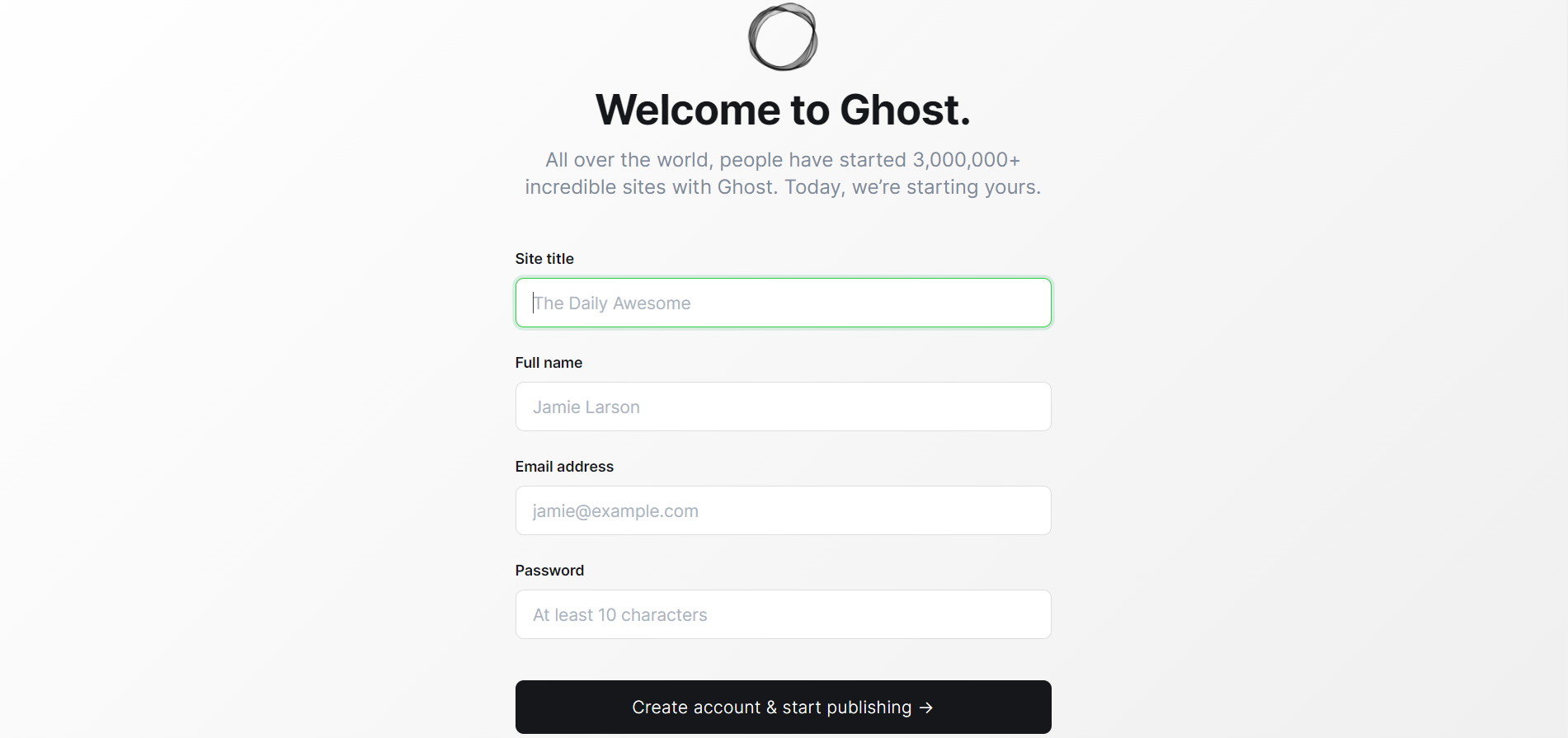Click the "The Daily Awesome" placeholder text
The width and height of the screenshot is (1568, 738).
(x=612, y=303)
